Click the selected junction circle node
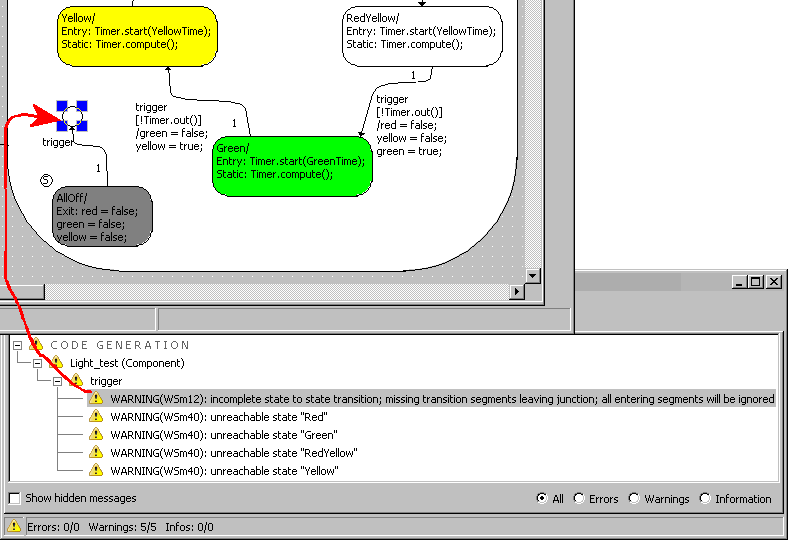Viewport: 788px width, 540px height. [72, 116]
